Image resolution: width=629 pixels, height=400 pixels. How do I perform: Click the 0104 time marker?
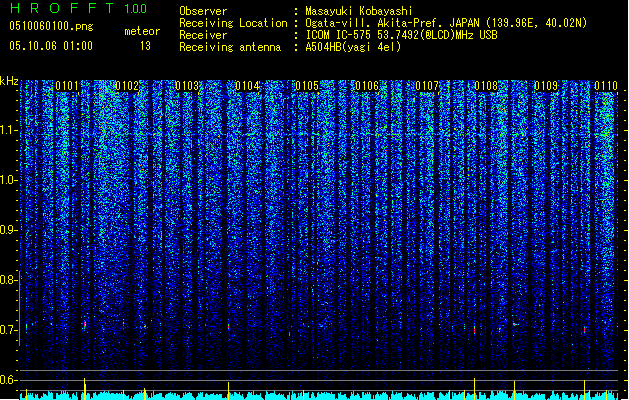pos(247,86)
